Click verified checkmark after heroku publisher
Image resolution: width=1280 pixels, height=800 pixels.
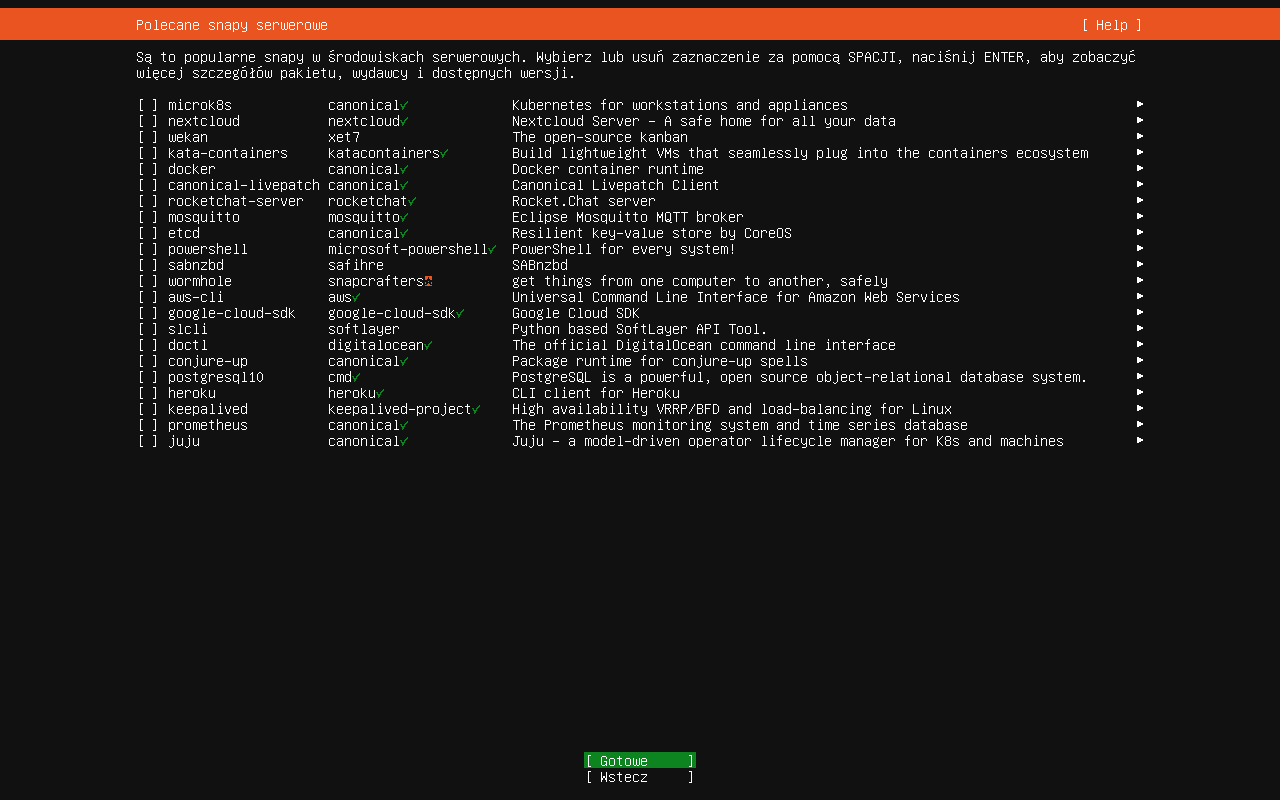click(380, 393)
